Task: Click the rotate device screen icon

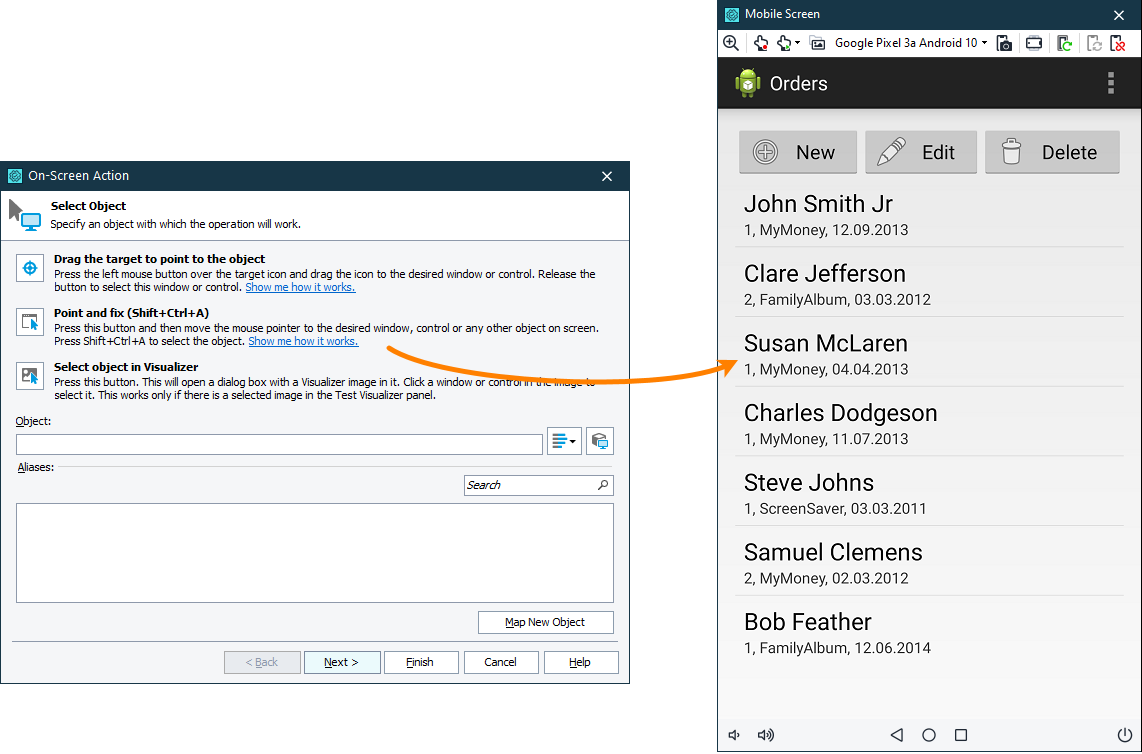Action: point(1033,43)
